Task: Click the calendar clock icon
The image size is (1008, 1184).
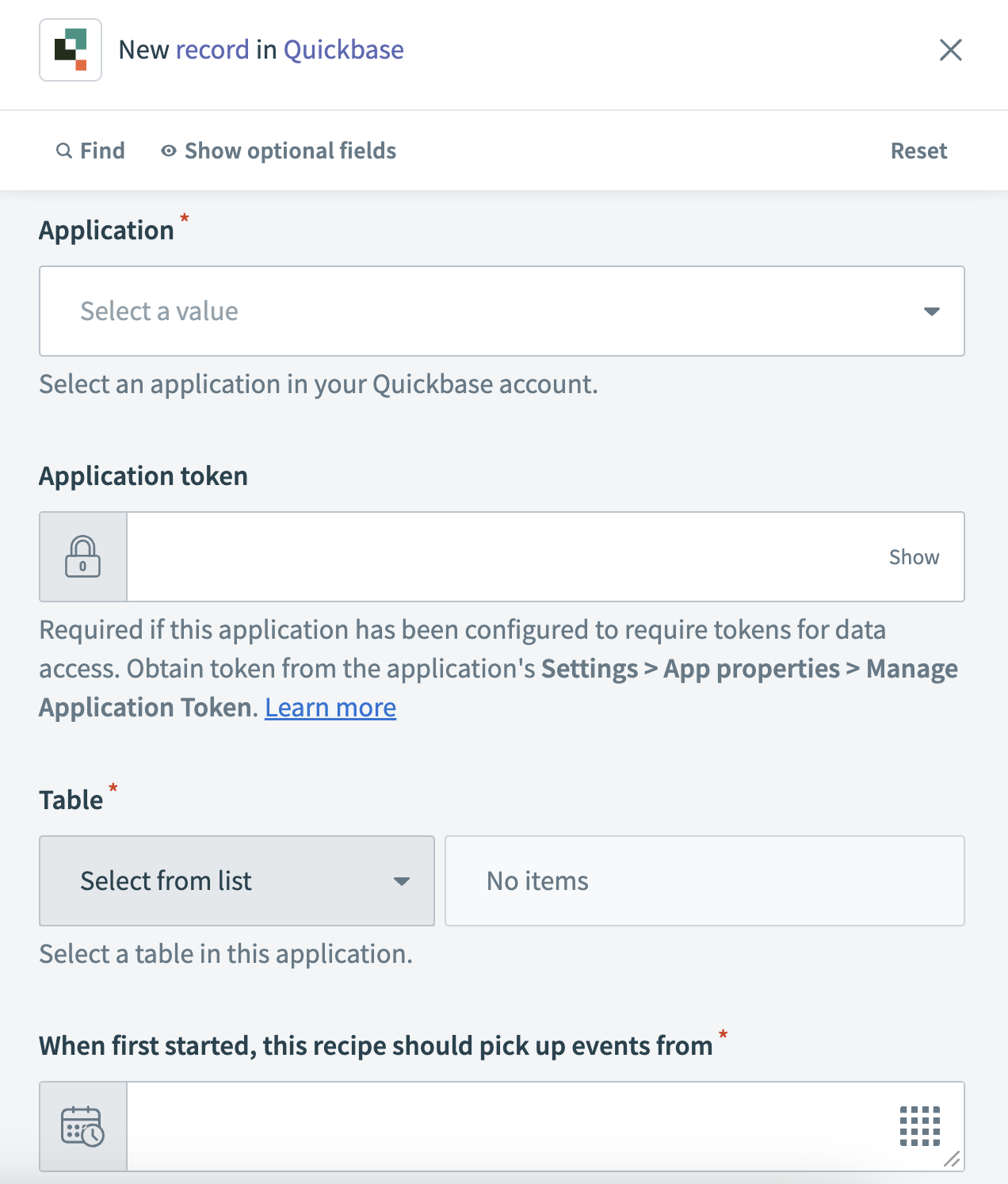Action: (83, 1126)
